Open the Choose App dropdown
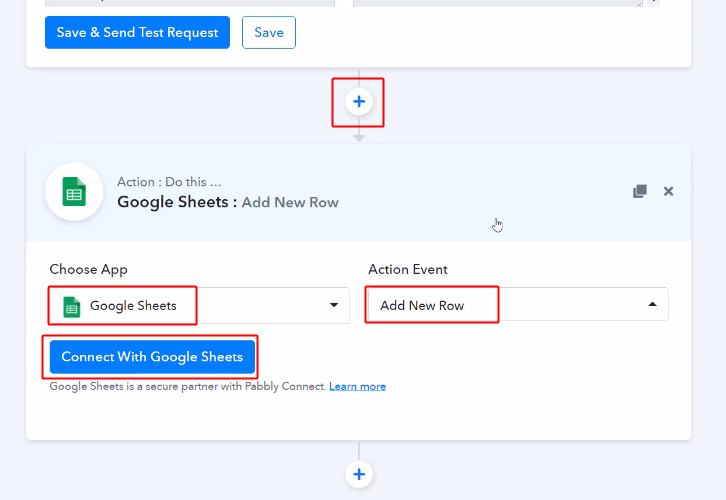The image size is (726, 500). point(199,306)
